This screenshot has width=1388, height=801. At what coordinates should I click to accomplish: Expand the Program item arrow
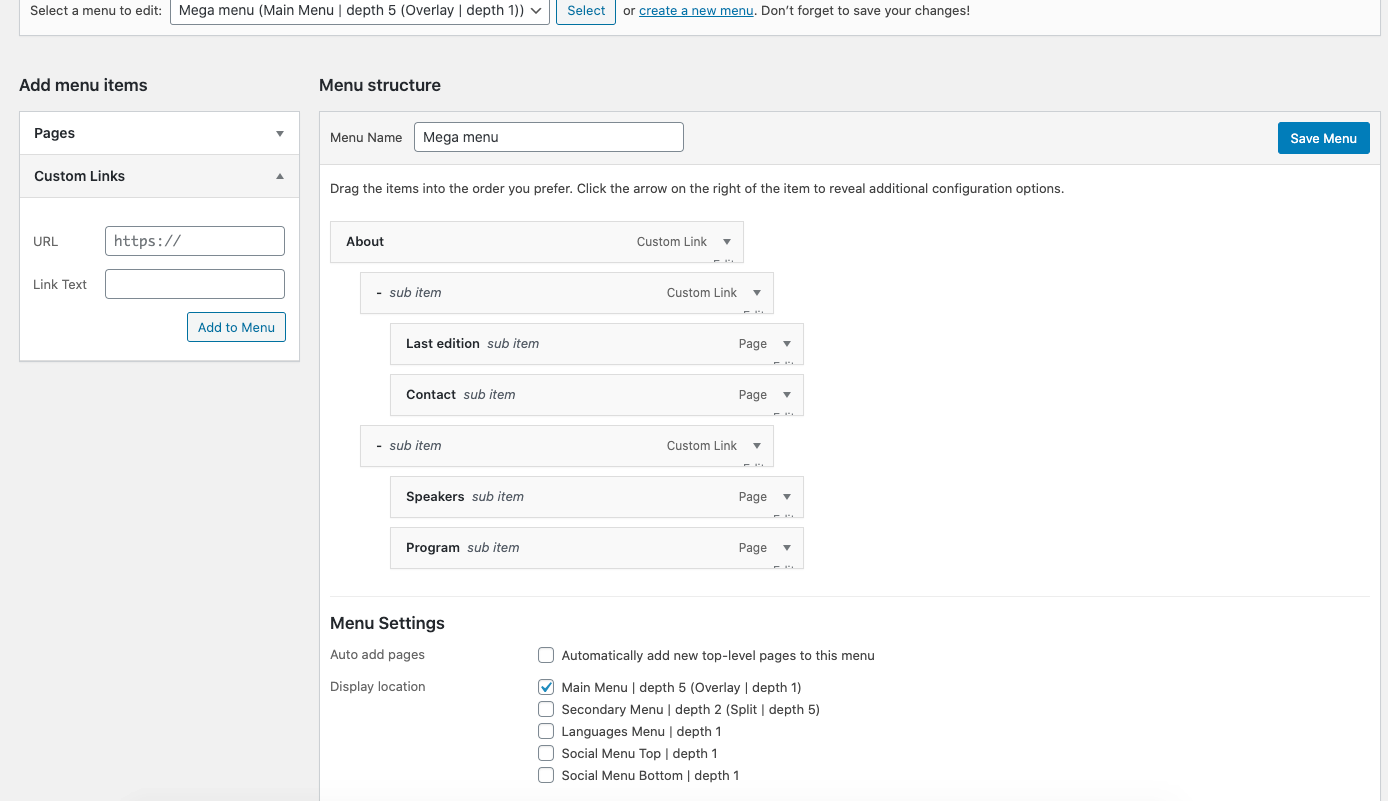tap(787, 548)
